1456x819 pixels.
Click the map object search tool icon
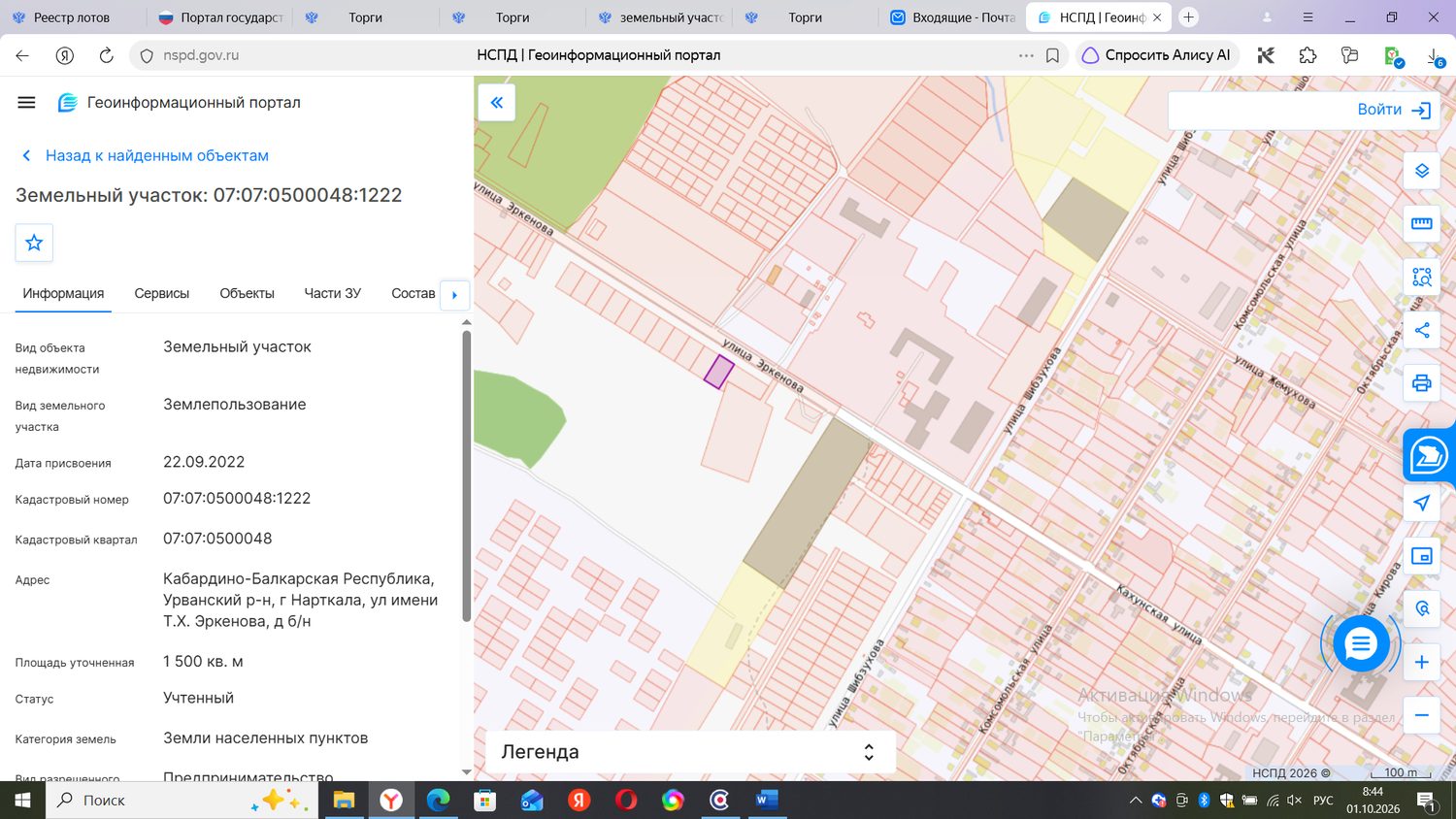click(x=1421, y=608)
